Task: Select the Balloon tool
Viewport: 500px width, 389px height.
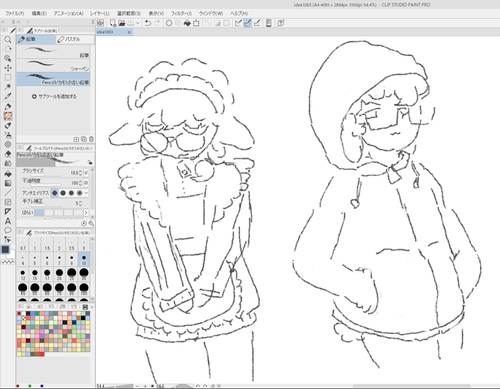Action: [8, 230]
